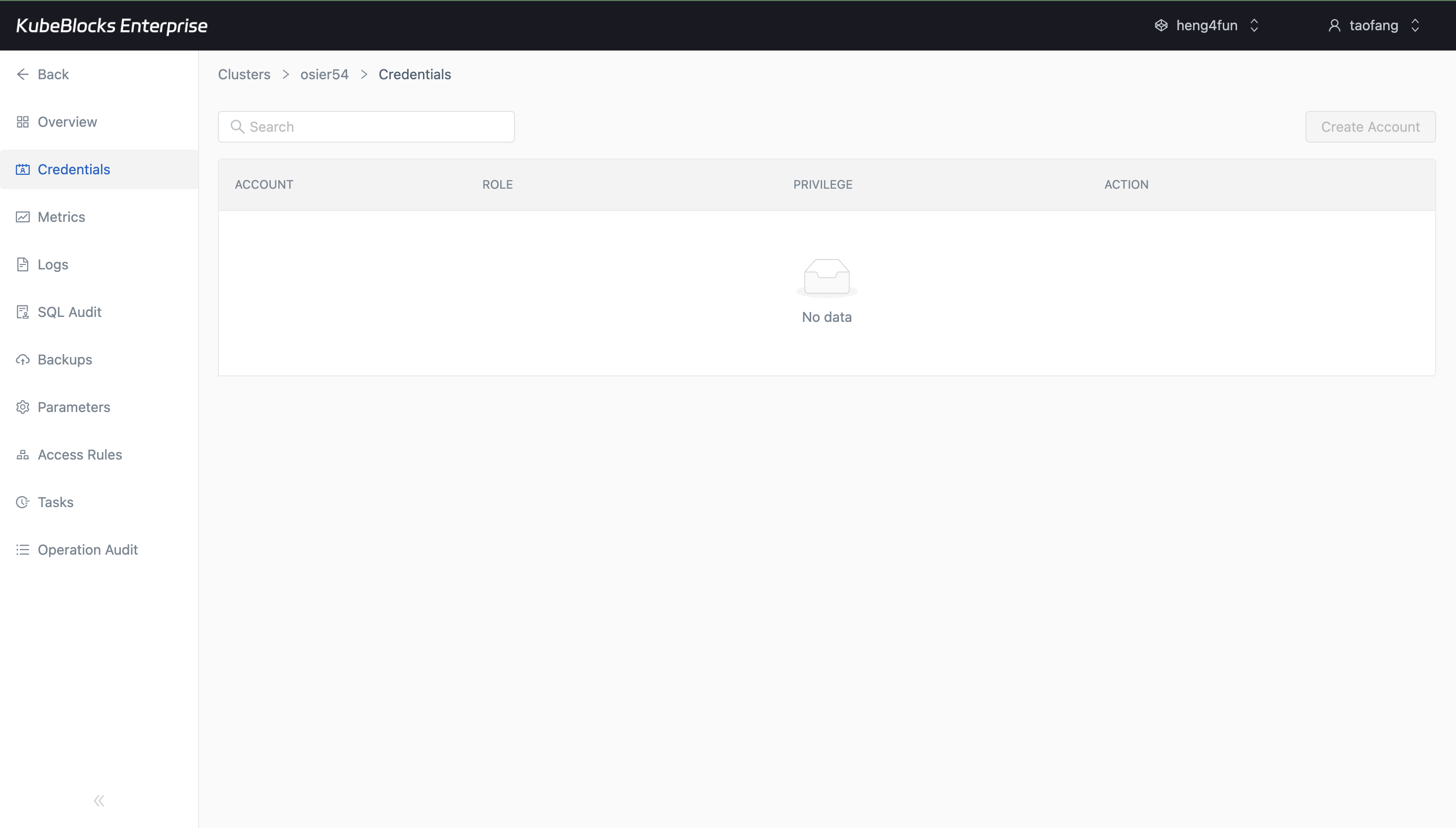Click the Access Rules network icon

[x=23, y=455]
